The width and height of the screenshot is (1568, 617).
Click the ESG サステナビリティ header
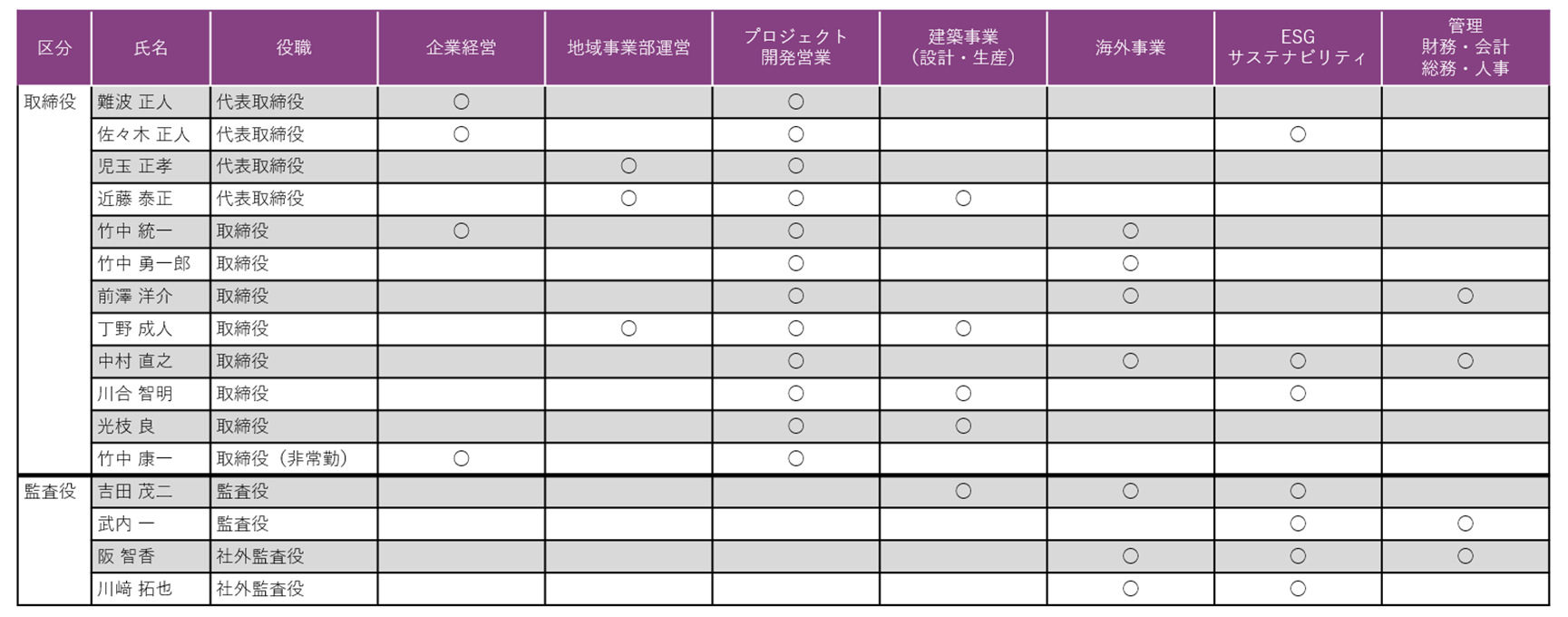[1297, 48]
